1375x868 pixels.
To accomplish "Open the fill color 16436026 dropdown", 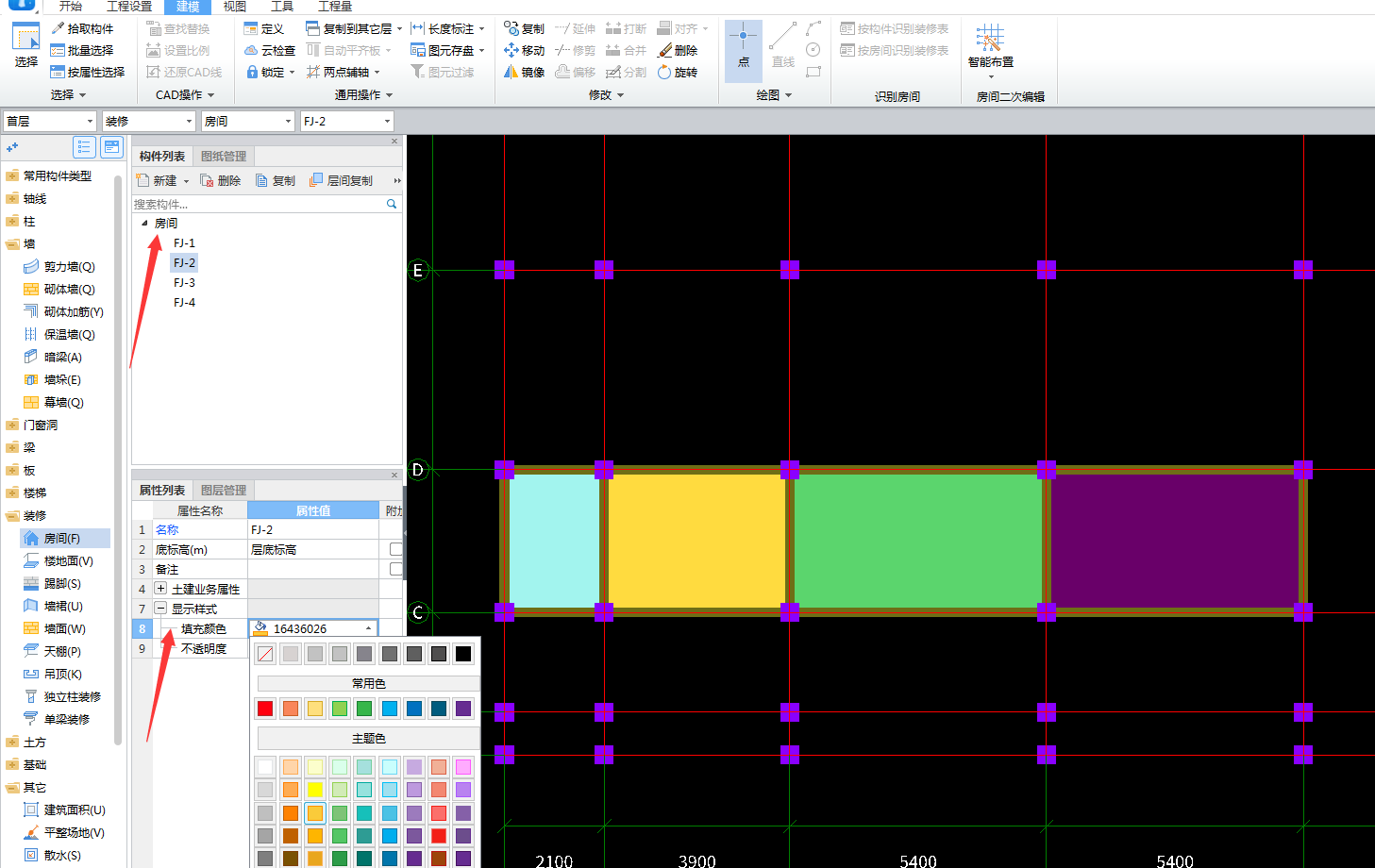I will [368, 628].
